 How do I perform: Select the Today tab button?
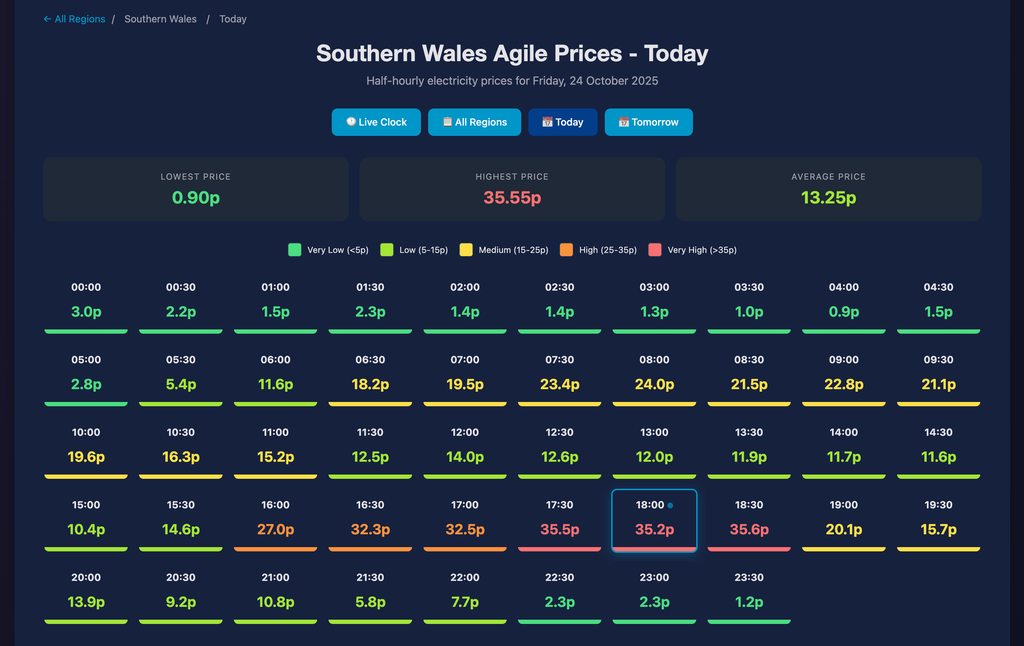click(562, 122)
